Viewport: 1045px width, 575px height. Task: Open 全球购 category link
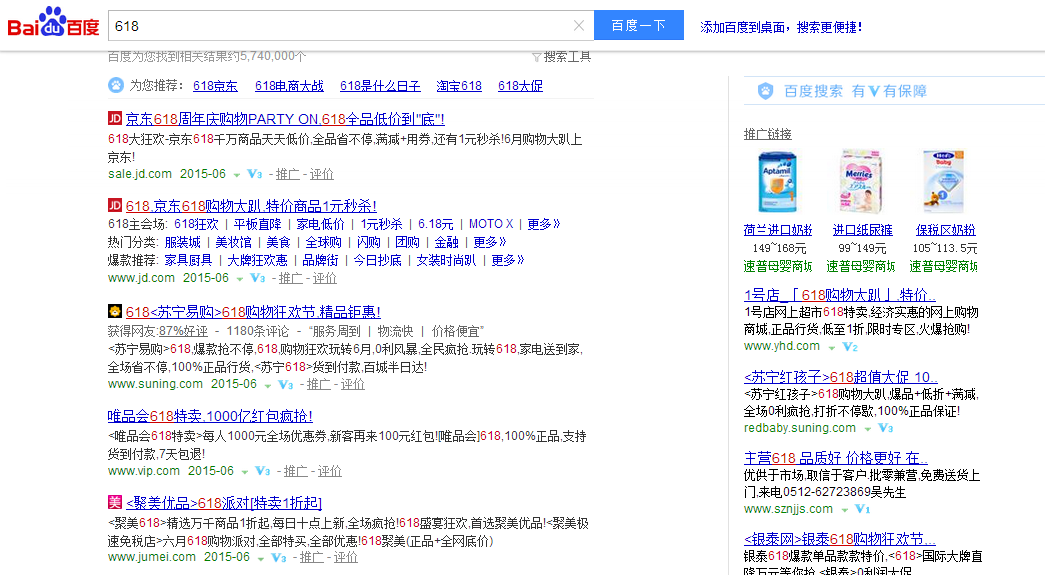tap(323, 242)
